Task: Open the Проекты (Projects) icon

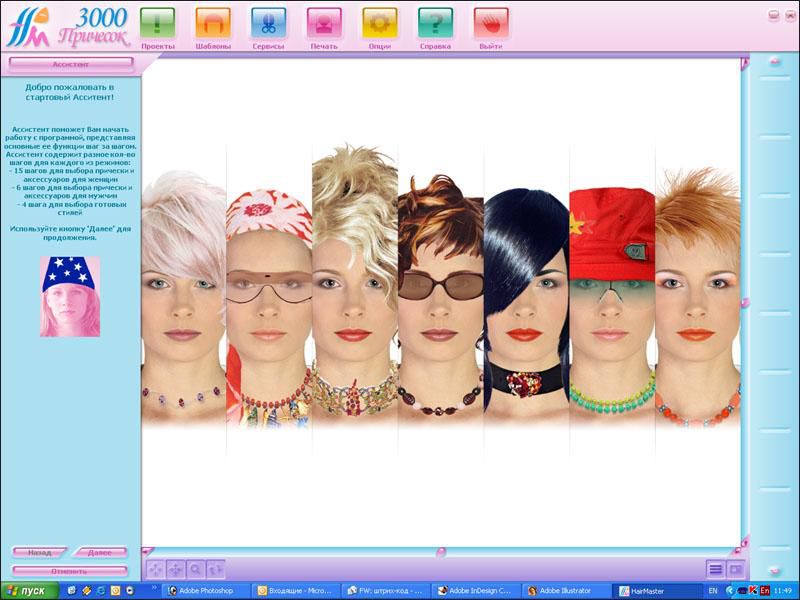Action: [157, 23]
